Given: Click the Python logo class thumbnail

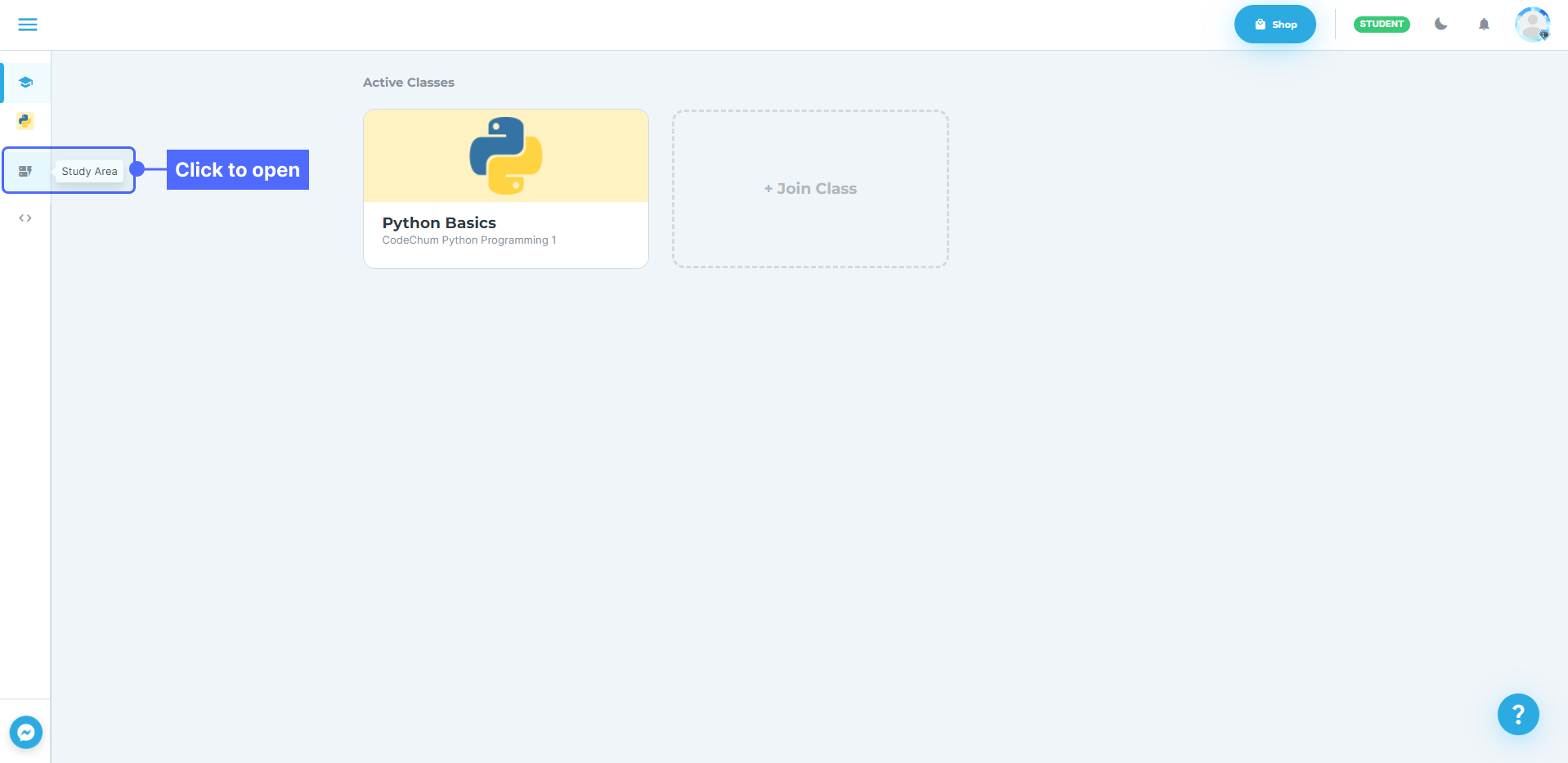Looking at the screenshot, I should (505, 155).
